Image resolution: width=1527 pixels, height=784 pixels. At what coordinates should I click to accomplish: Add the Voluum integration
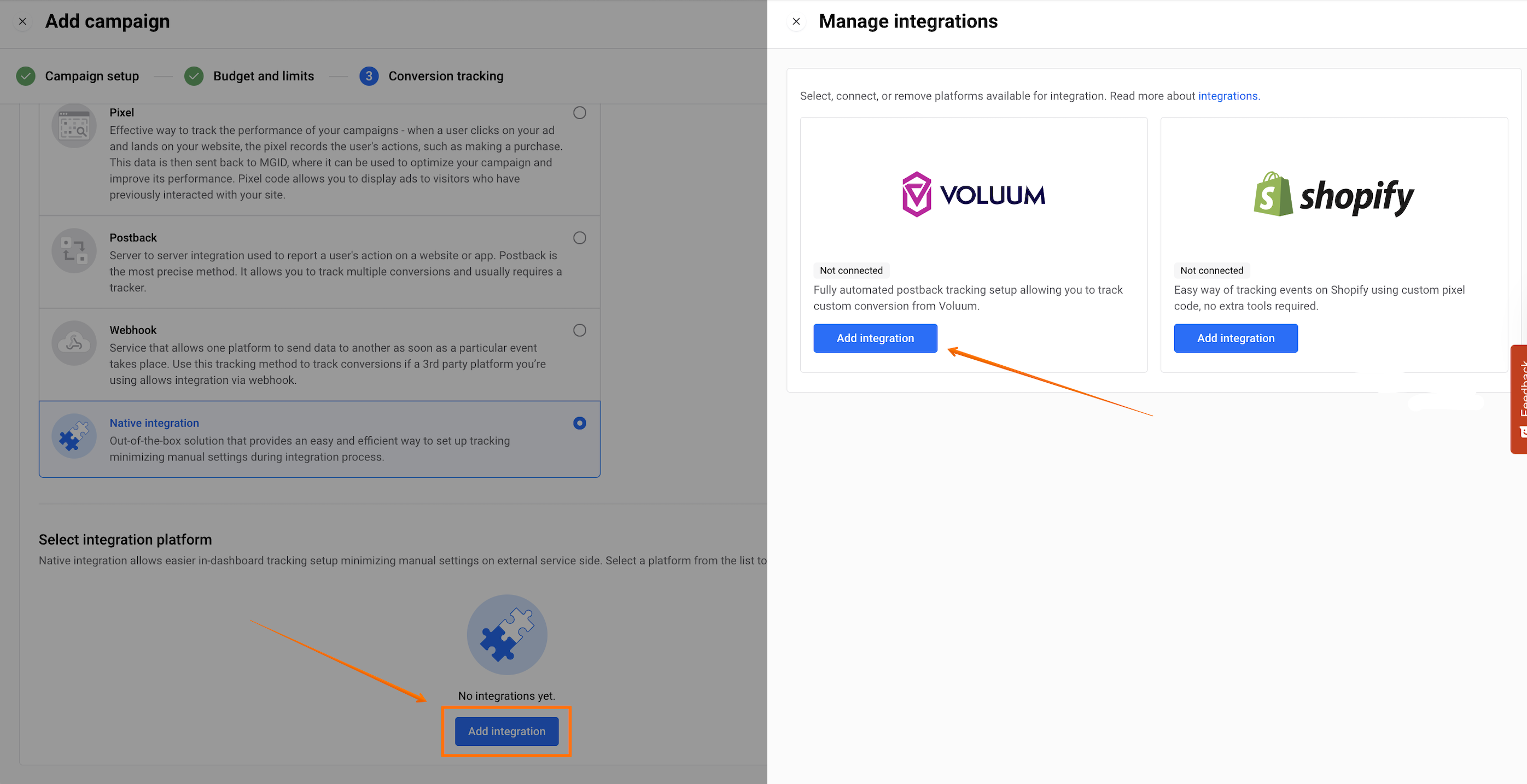[875, 338]
